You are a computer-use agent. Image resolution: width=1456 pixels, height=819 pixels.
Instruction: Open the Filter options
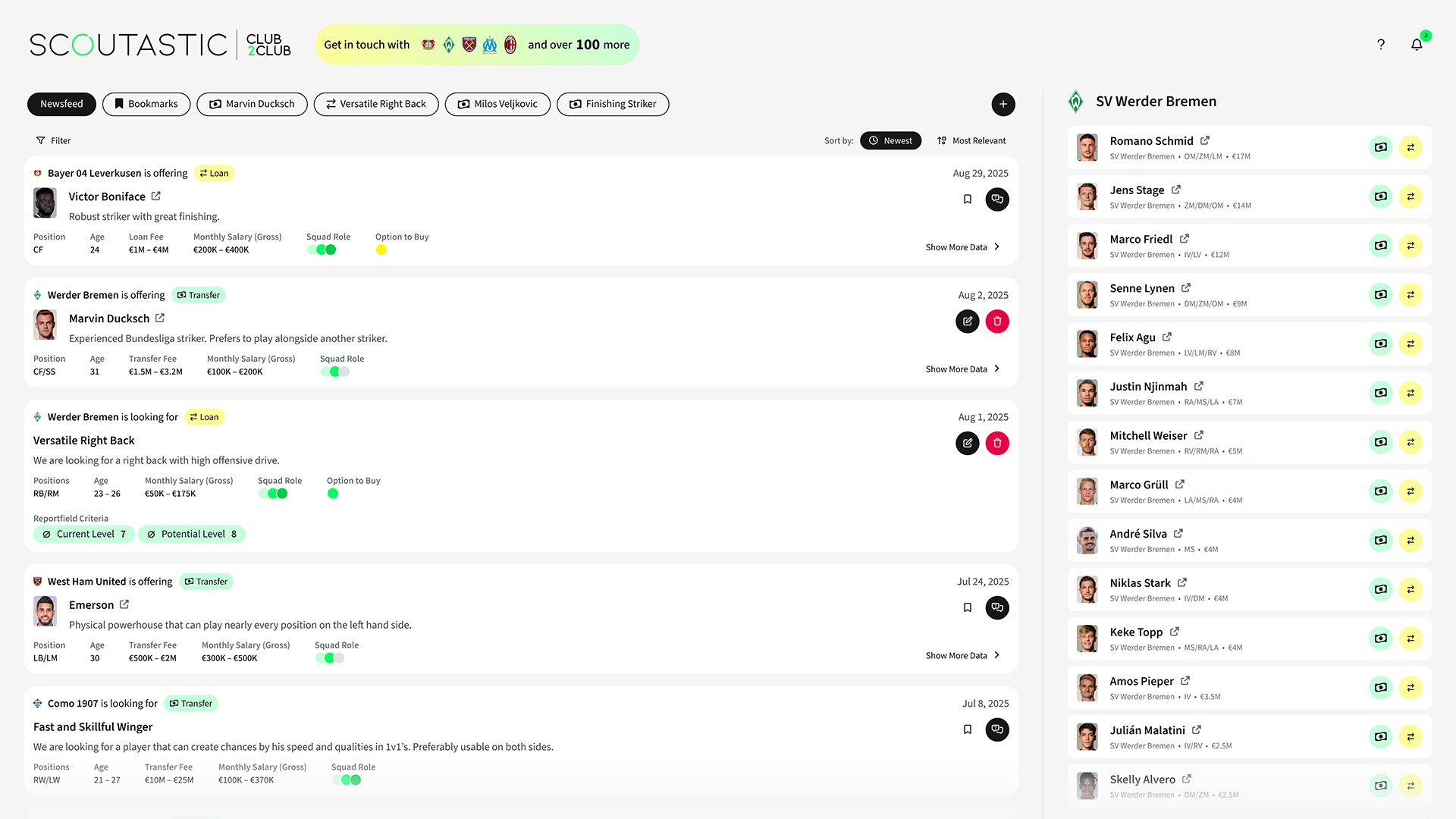click(53, 140)
